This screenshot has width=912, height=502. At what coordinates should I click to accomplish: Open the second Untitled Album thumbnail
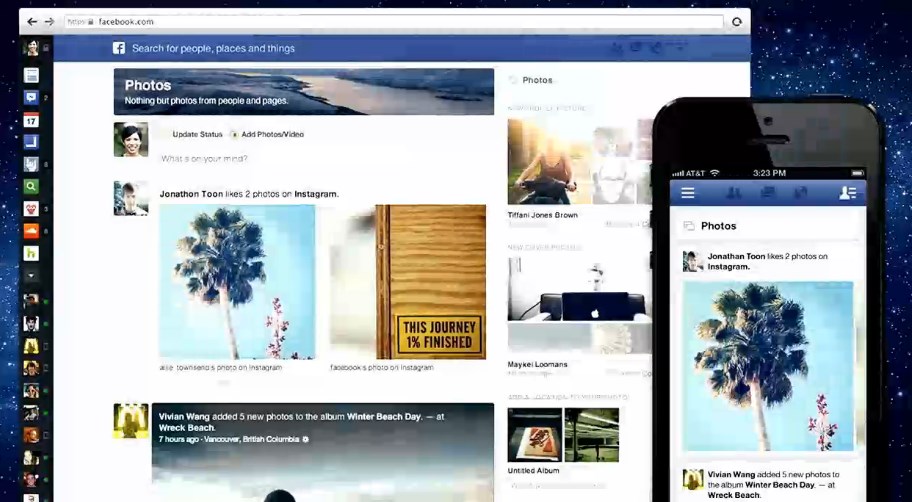pyautogui.click(x=592, y=435)
